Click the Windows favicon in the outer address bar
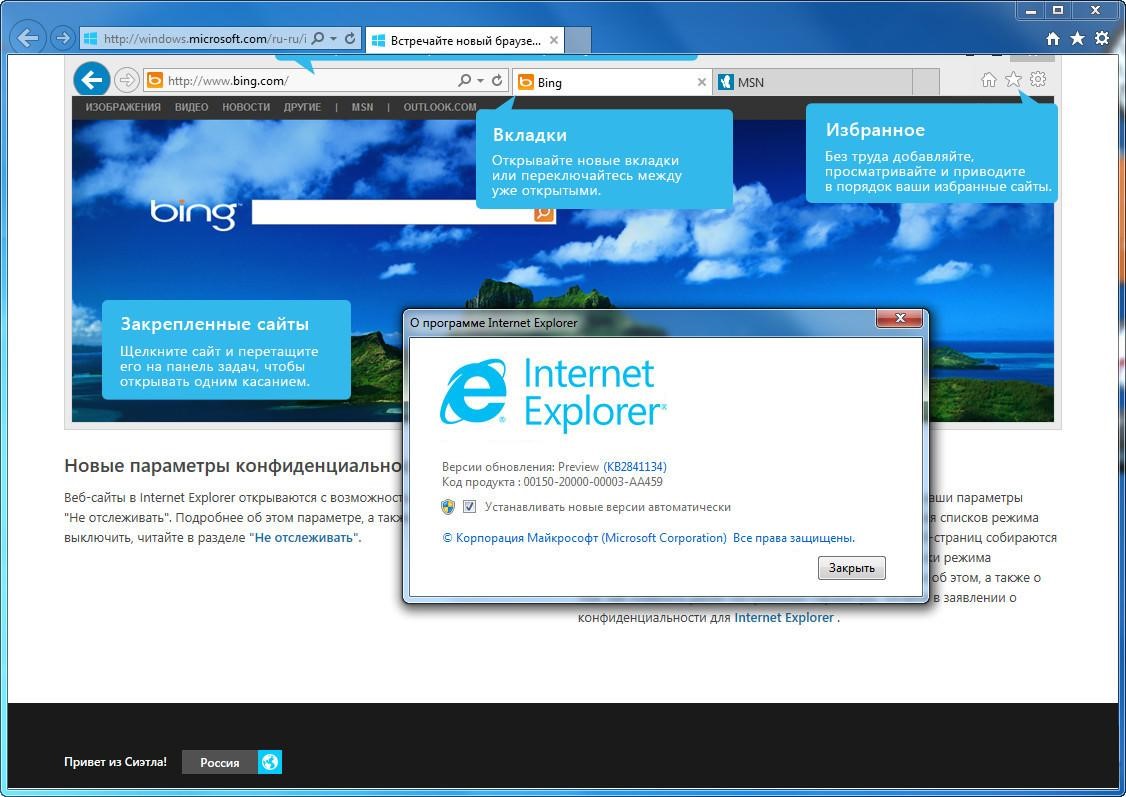 point(90,39)
